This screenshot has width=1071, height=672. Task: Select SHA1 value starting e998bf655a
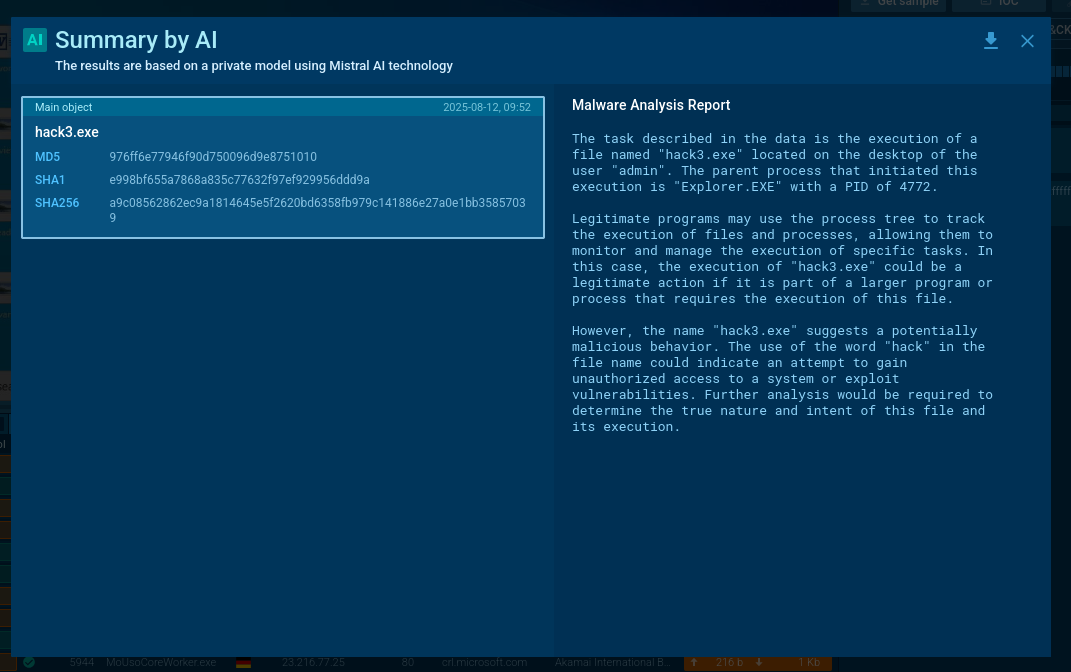(x=240, y=180)
